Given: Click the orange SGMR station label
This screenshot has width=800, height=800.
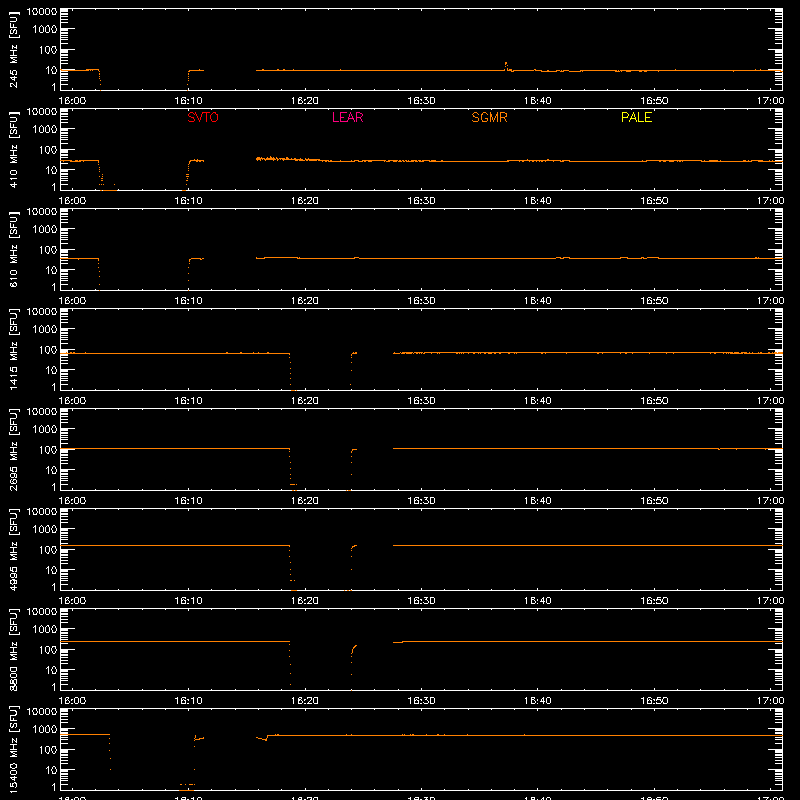Looking at the screenshot, I should pos(489,117).
